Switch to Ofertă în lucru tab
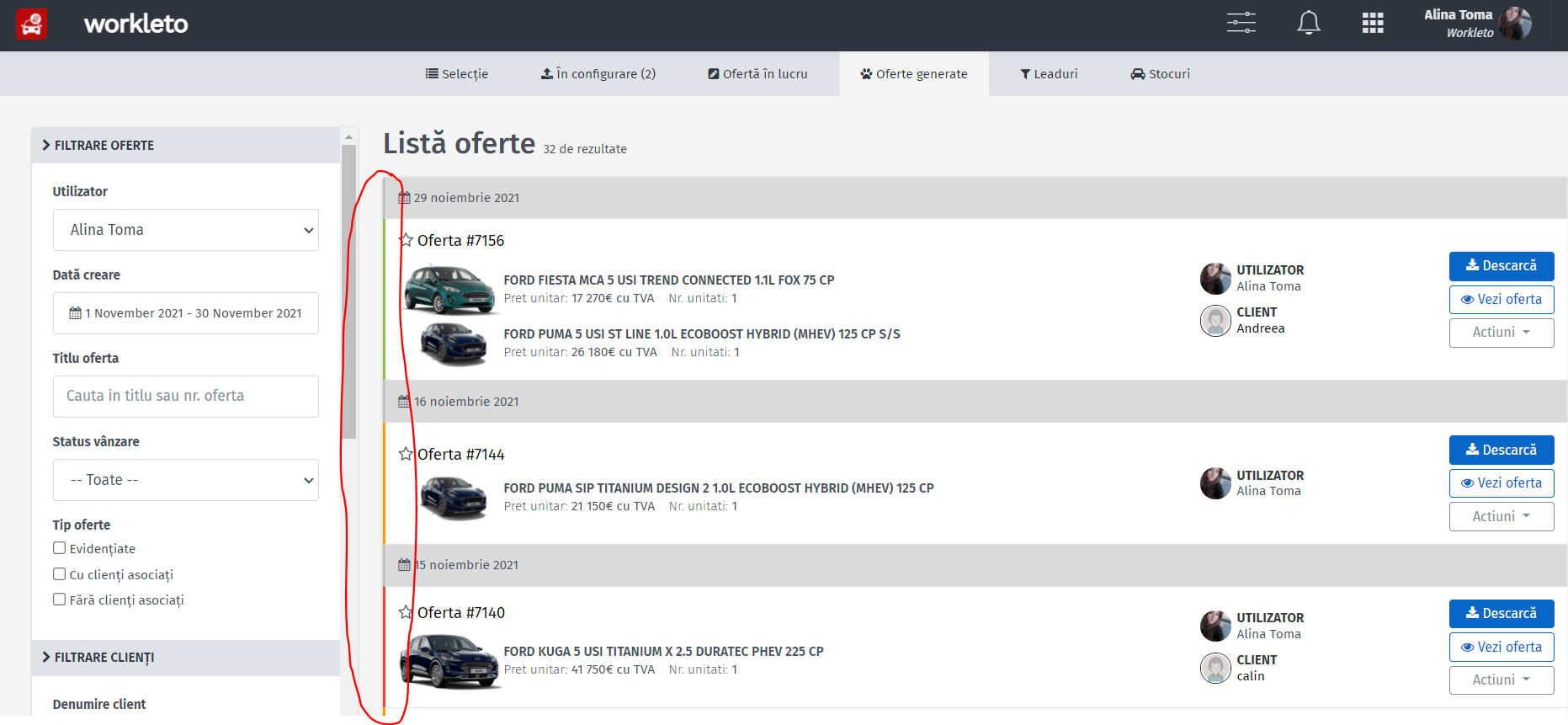This screenshot has height=725, width=1568. click(757, 74)
